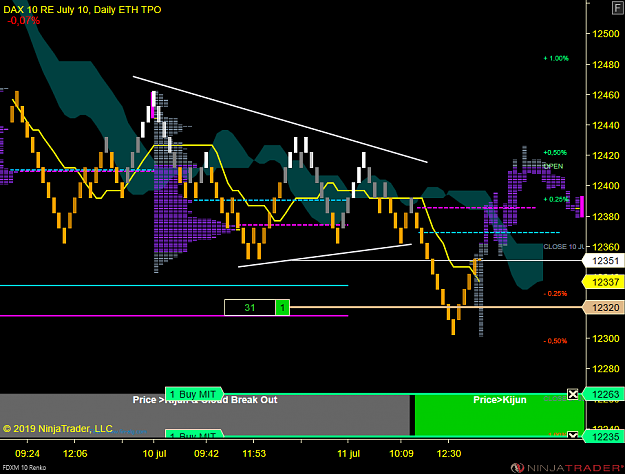
Task: Click the + 1.00% level label
Action: coord(556,58)
